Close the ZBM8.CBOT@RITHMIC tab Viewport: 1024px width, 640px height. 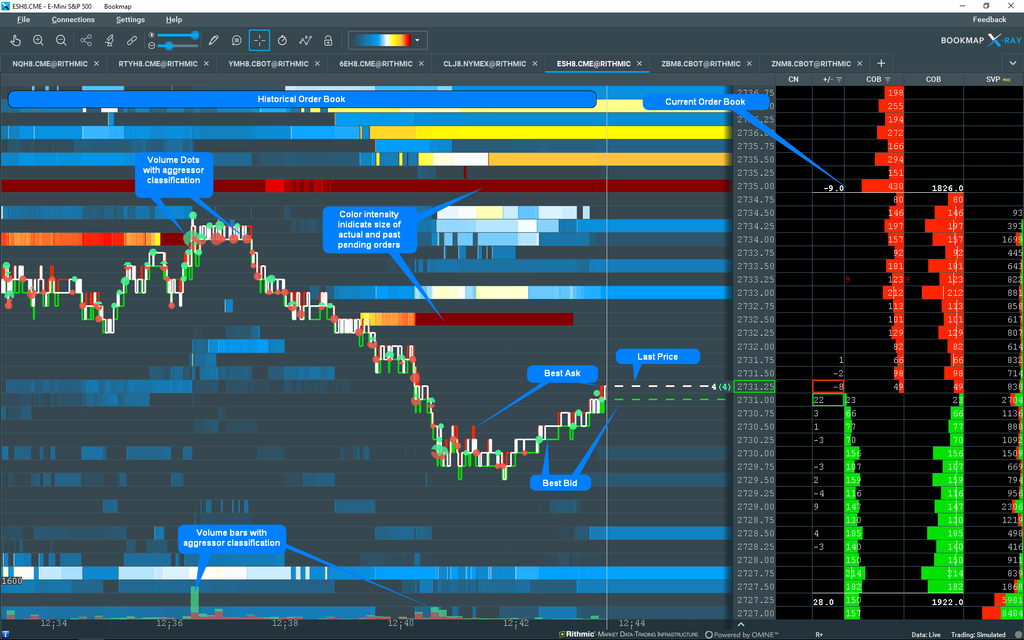pos(749,64)
